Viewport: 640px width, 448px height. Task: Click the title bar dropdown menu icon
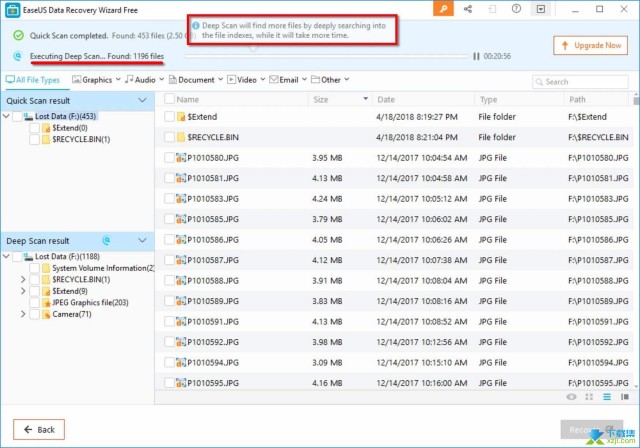tap(541, 9)
